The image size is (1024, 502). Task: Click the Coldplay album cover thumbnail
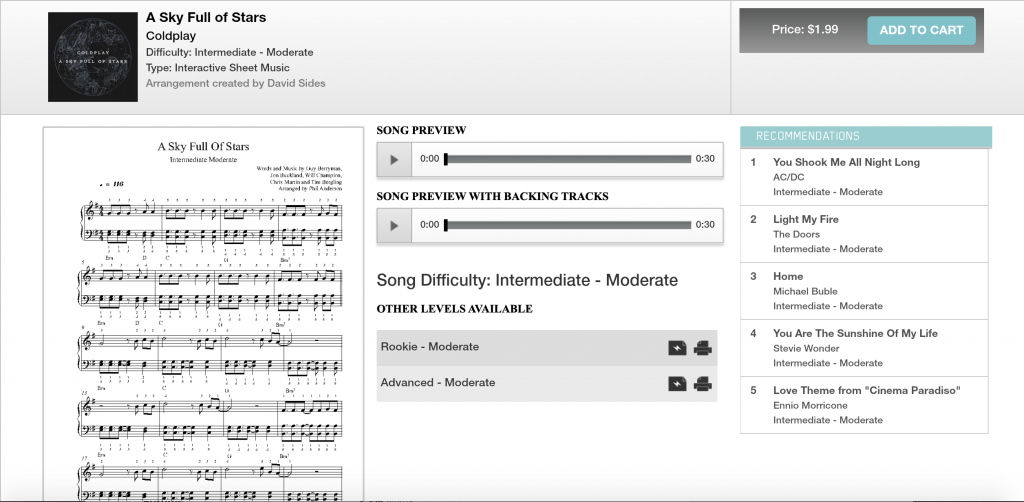tap(93, 57)
